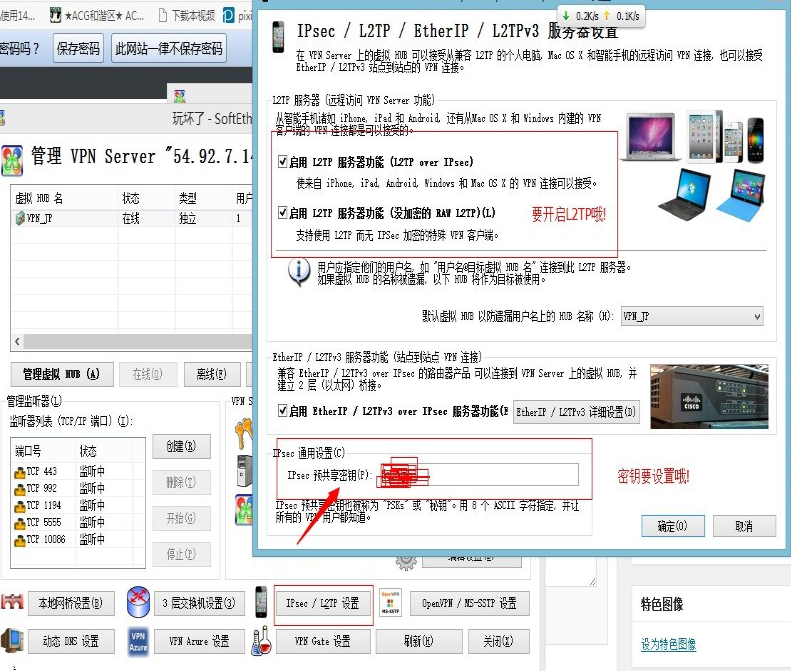
Task: Click the OpenVPN / MS-SSTP icon
Action: [390, 602]
